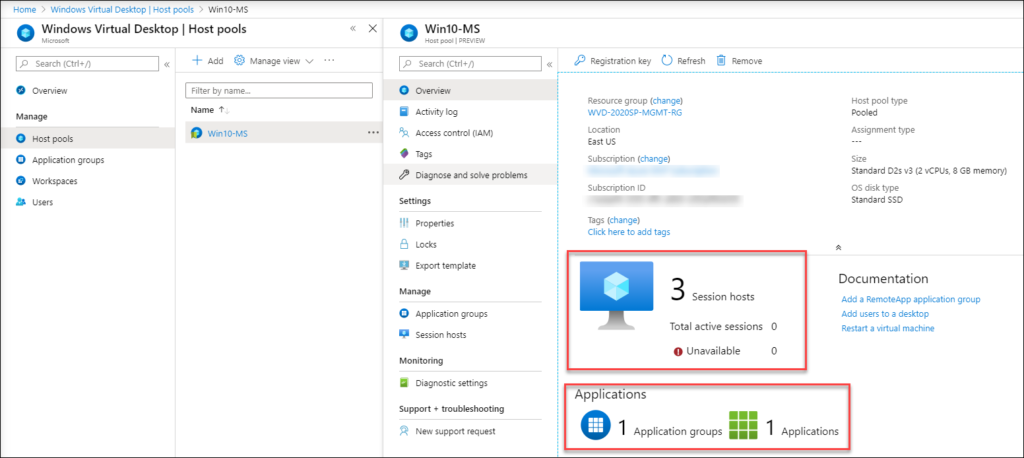The image size is (1024, 458).
Task: Click the Filter by name field
Action: [x=279, y=90]
